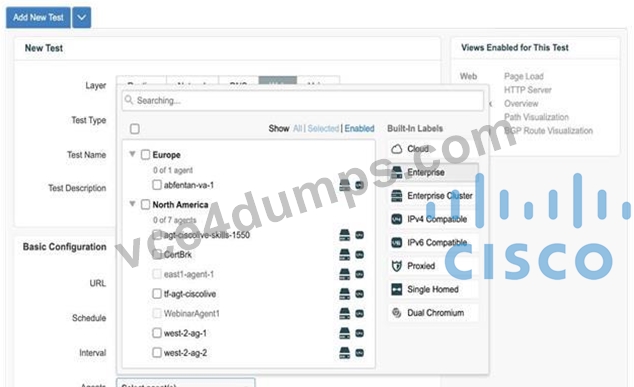Focus the Searching agents input field
The image size is (634, 387).
click(303, 100)
